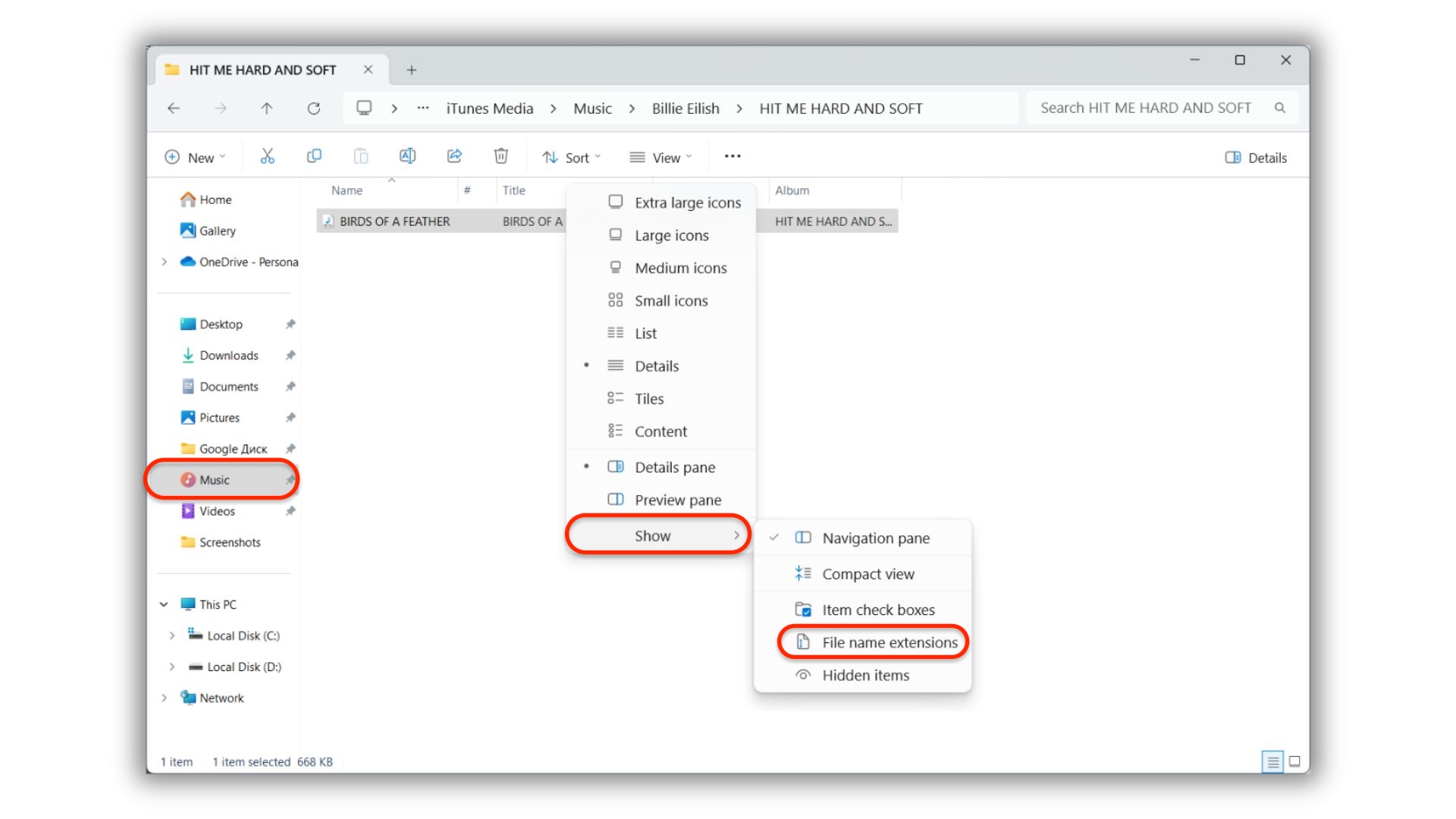Viewport: 1456px width, 819px height.
Task: Expand the Network tree node
Action: coord(164,698)
